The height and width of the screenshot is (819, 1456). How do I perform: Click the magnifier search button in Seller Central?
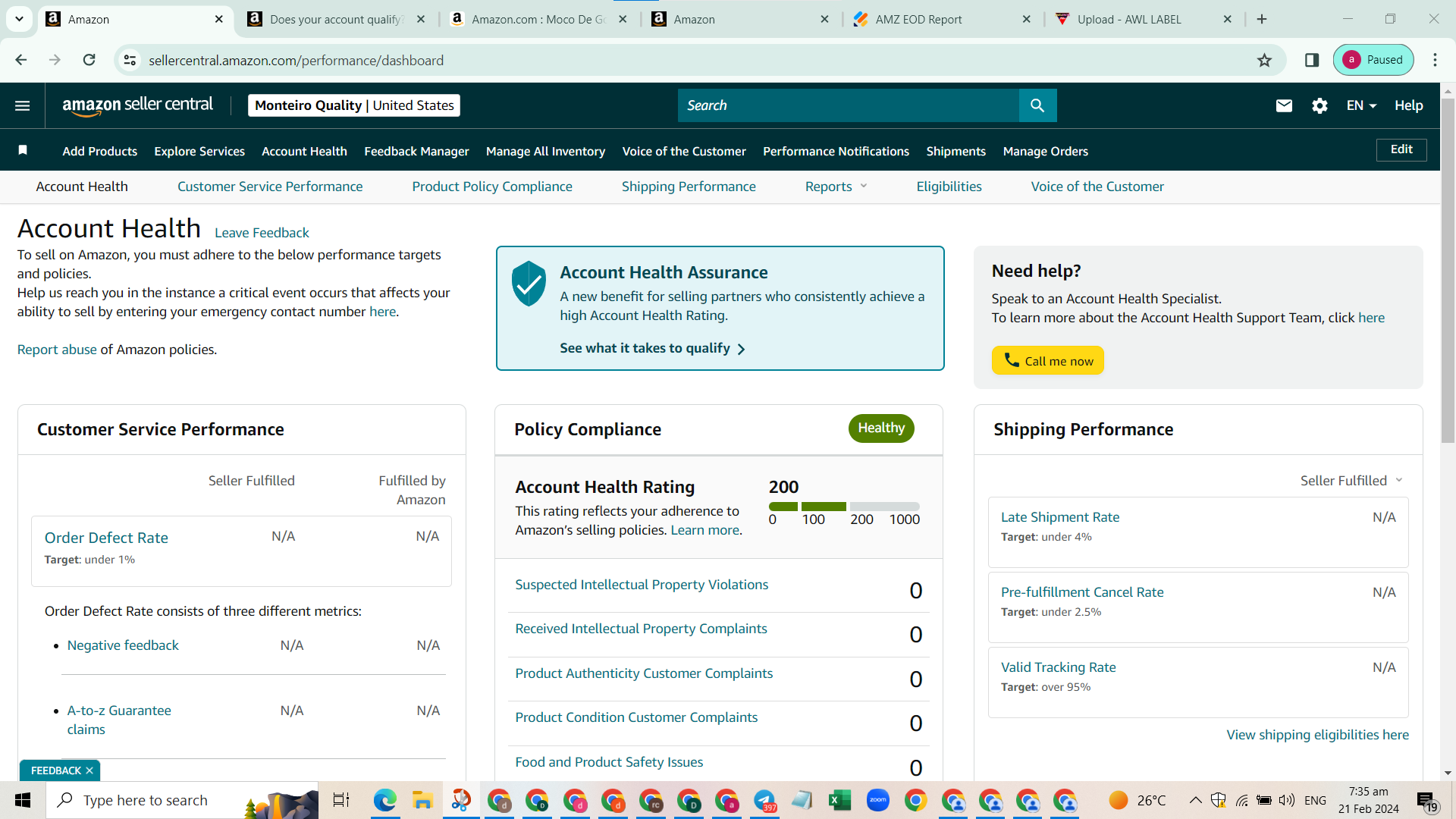coord(1037,105)
